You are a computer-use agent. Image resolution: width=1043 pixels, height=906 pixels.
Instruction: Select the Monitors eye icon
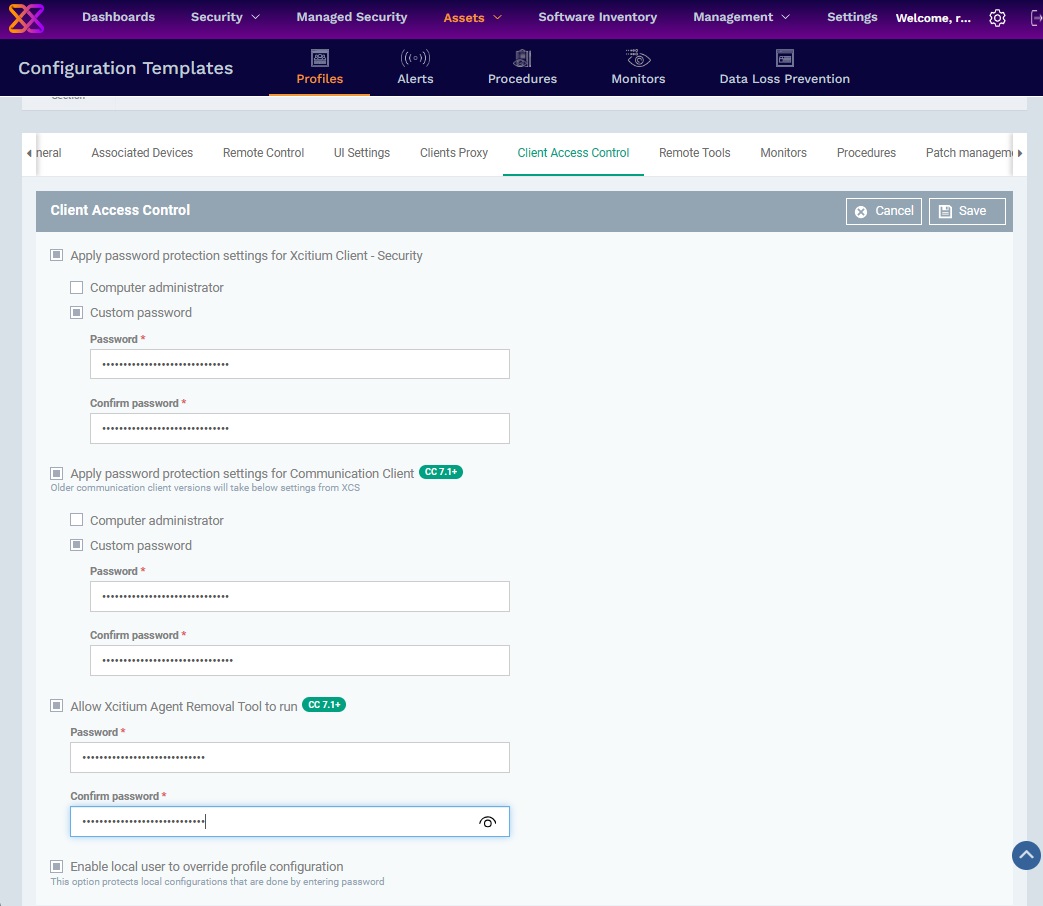pyautogui.click(x=638, y=59)
